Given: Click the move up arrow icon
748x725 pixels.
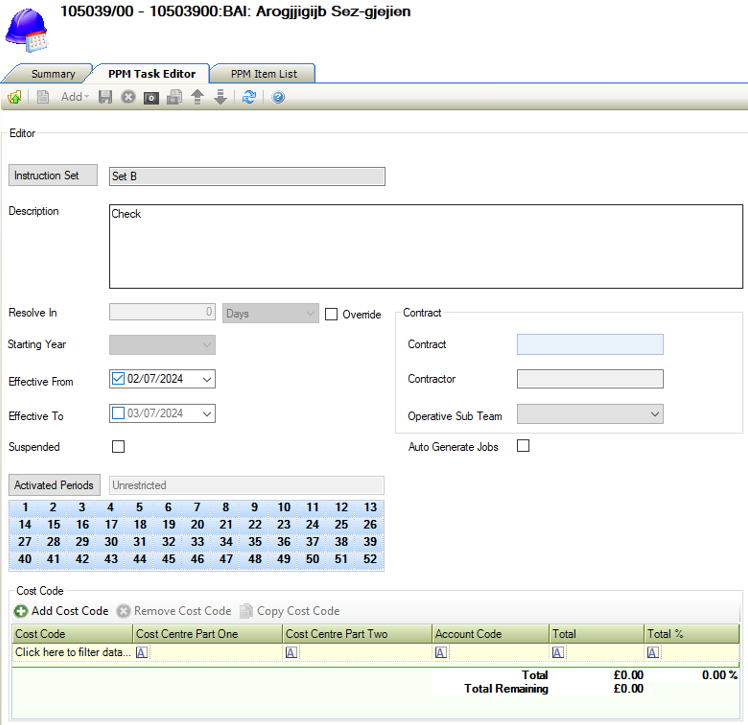Looking at the screenshot, I should 197,97.
